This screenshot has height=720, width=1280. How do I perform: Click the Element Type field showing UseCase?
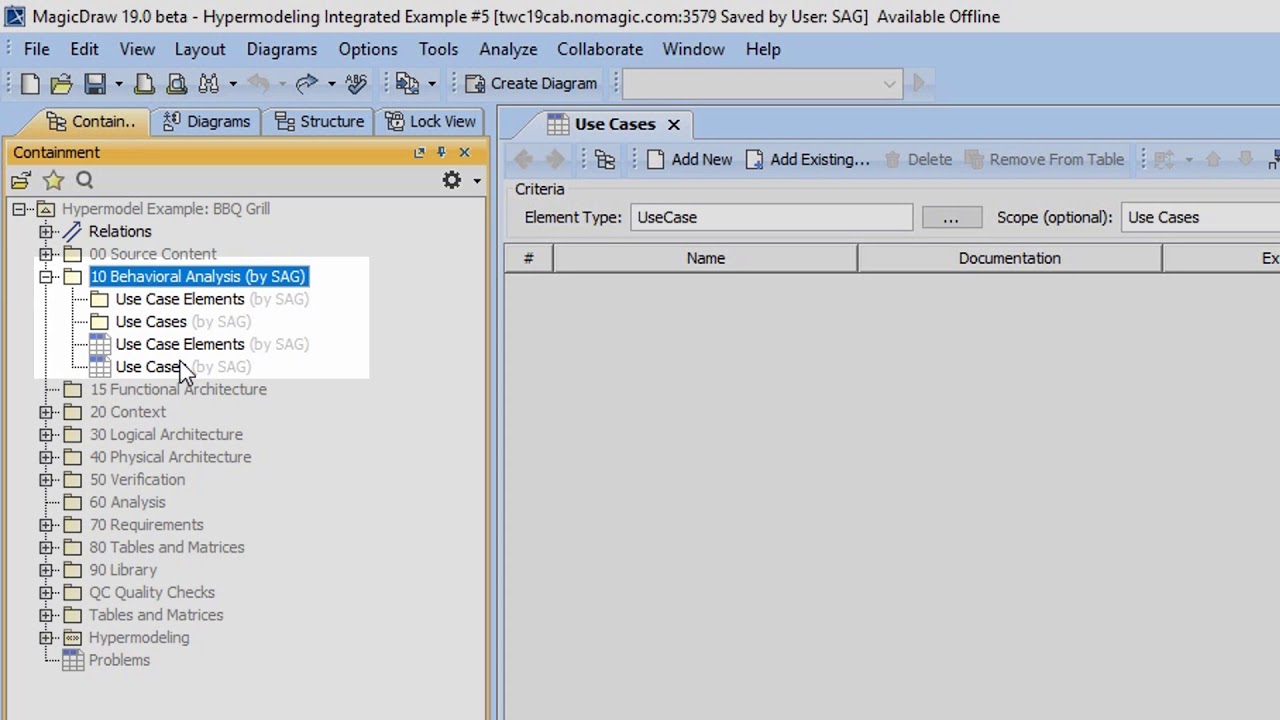click(771, 217)
